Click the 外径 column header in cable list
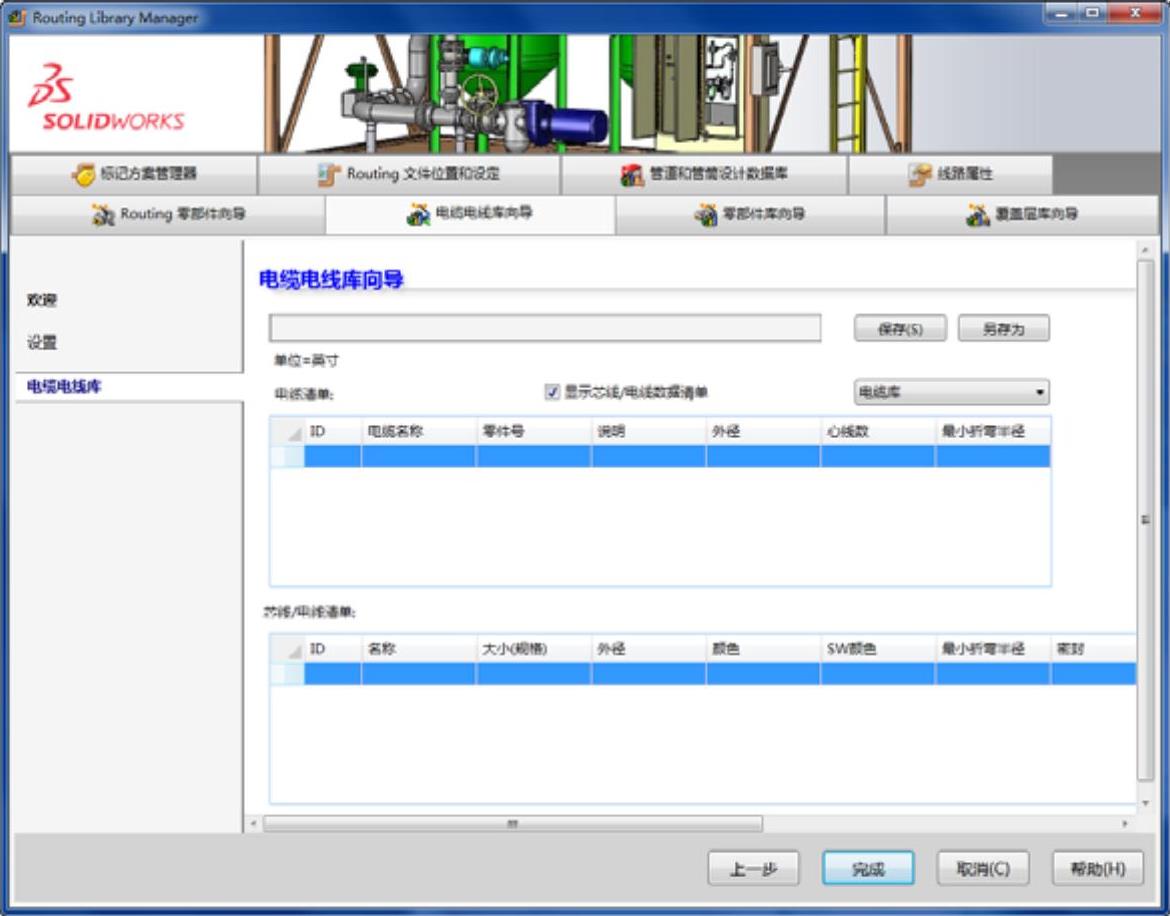Screen dimensions: 1170x916 762,431
